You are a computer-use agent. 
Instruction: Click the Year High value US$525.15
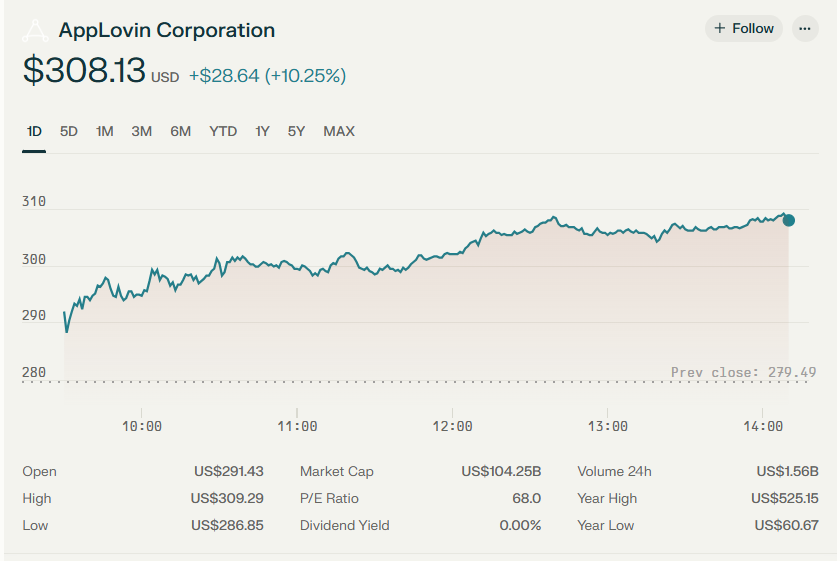pos(785,498)
